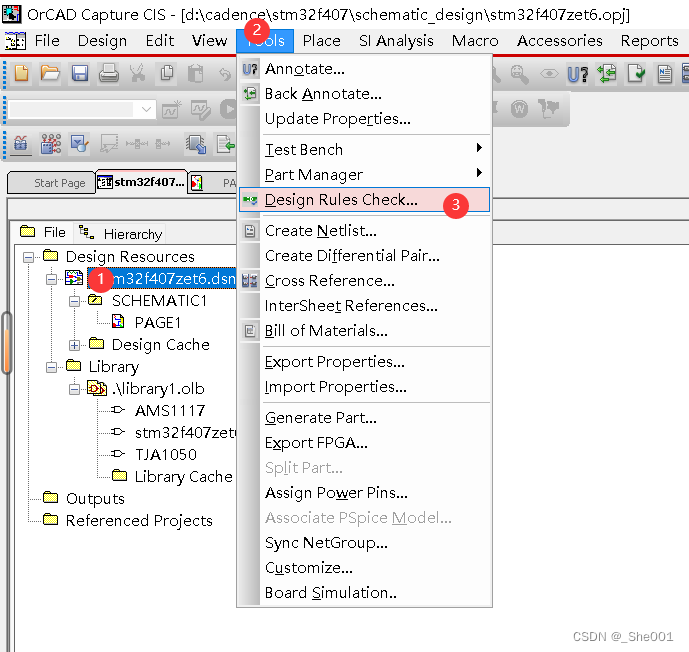Click the chip with magnifier toolbar icon

[x=196, y=144]
